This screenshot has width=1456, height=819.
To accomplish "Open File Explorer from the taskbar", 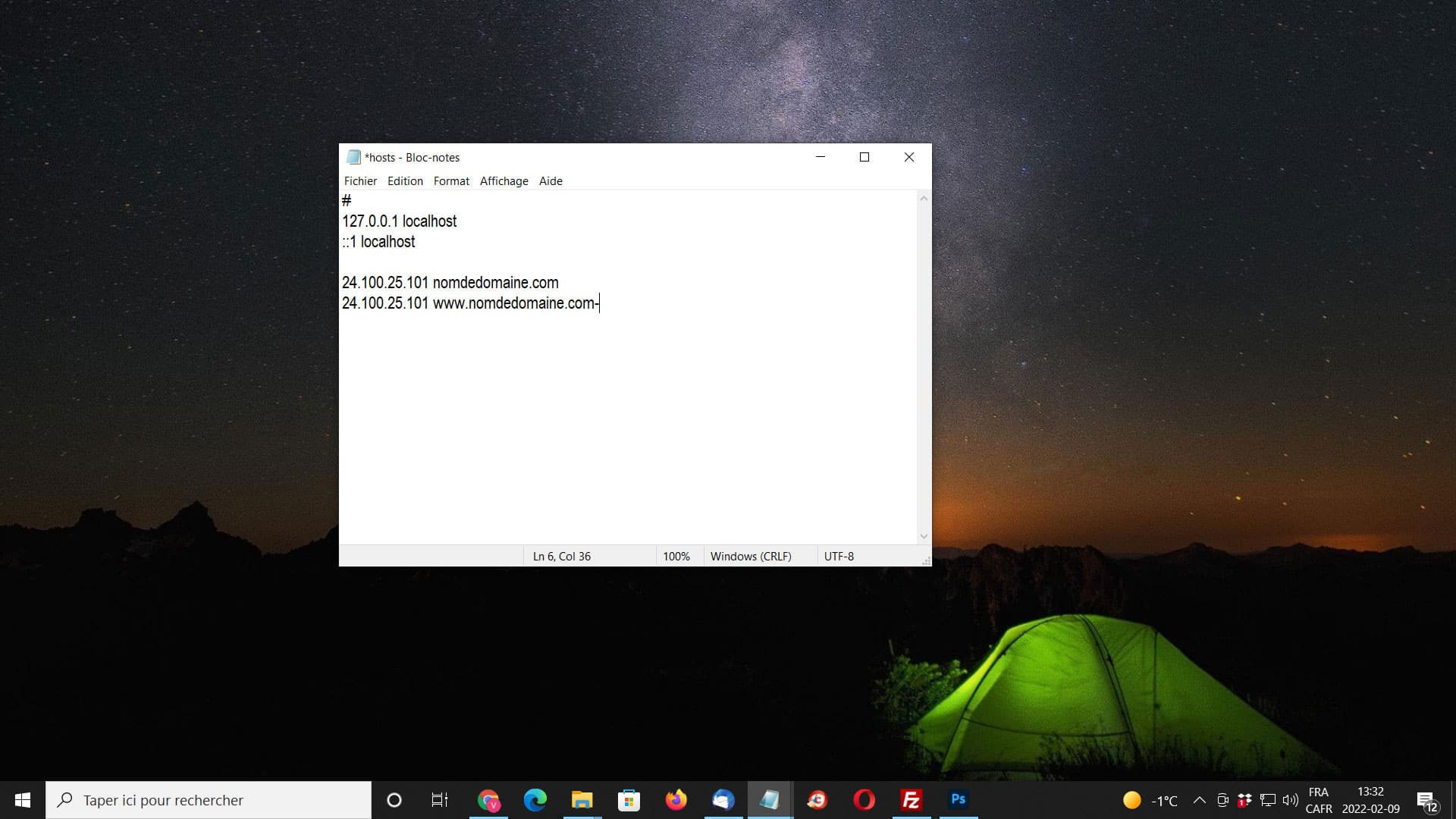I will click(582, 800).
